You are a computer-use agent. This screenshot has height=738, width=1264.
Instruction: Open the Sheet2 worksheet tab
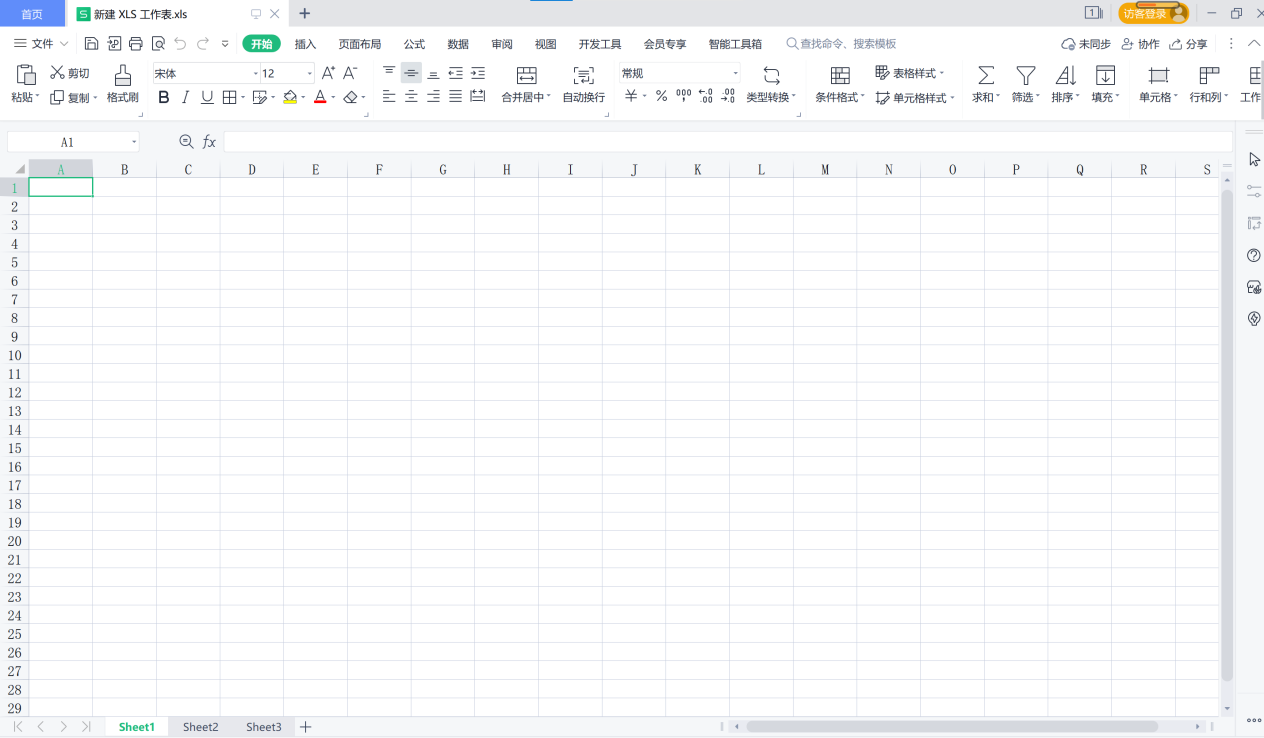(x=200, y=727)
